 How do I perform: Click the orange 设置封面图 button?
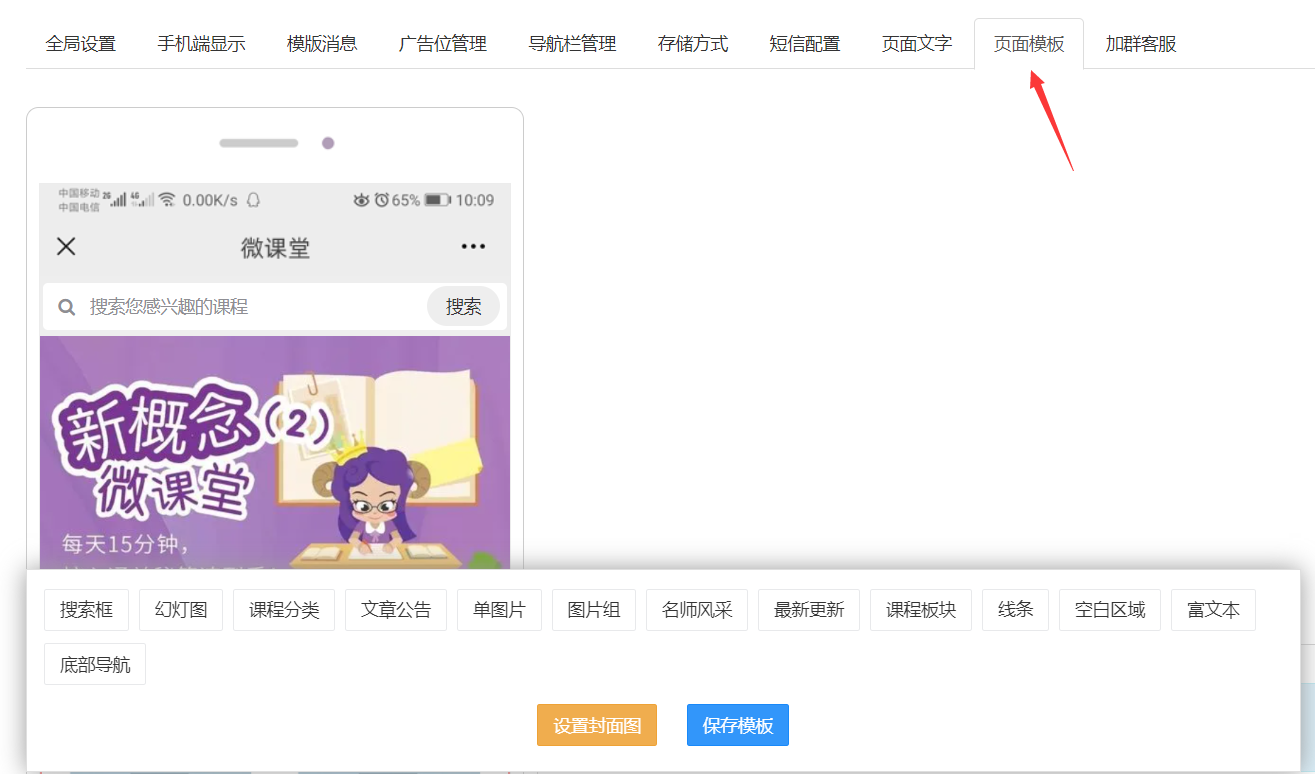[597, 725]
